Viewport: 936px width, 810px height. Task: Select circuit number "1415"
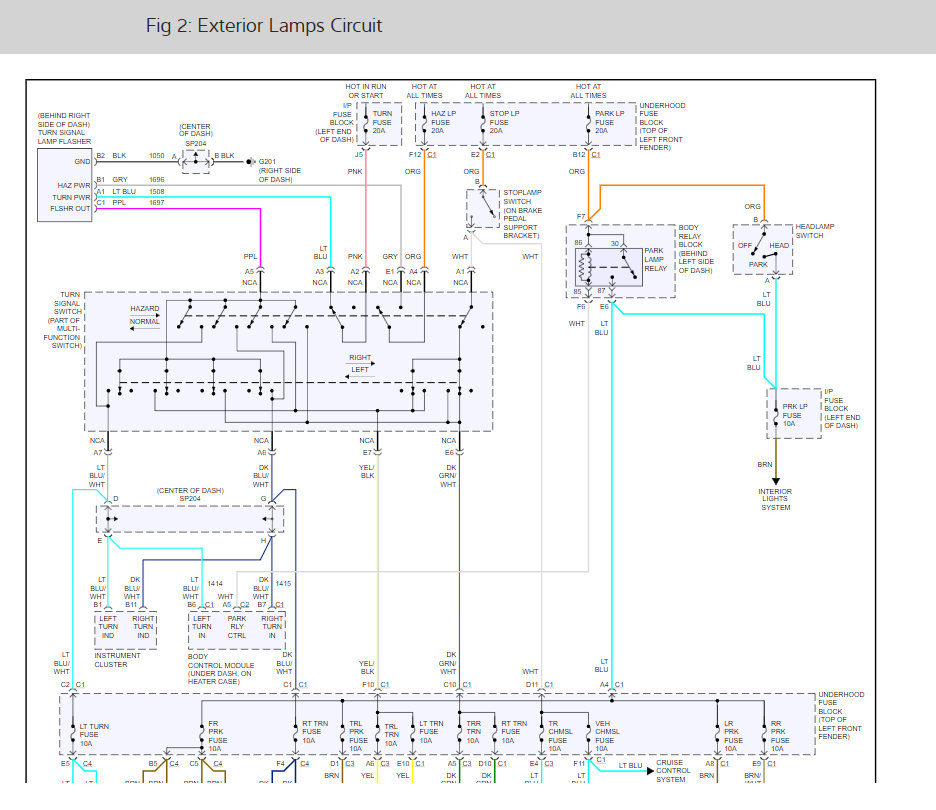tap(283, 584)
